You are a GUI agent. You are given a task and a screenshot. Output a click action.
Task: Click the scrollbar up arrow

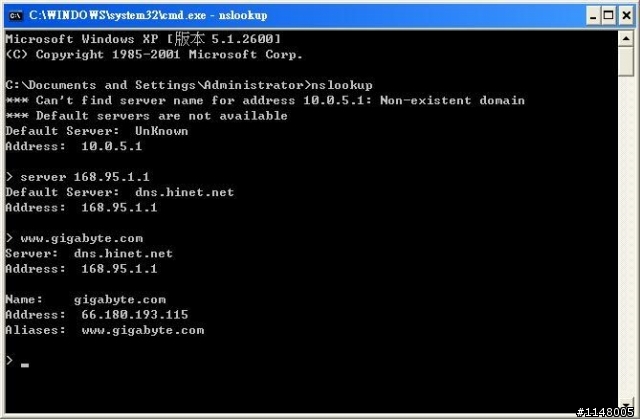[x=625, y=38]
